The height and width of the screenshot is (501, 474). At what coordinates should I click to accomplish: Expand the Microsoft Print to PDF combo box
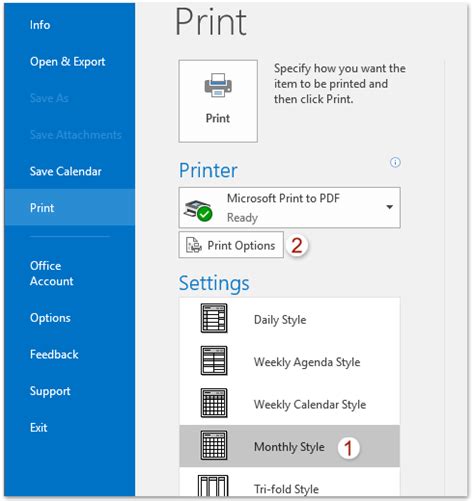[x=289, y=208]
